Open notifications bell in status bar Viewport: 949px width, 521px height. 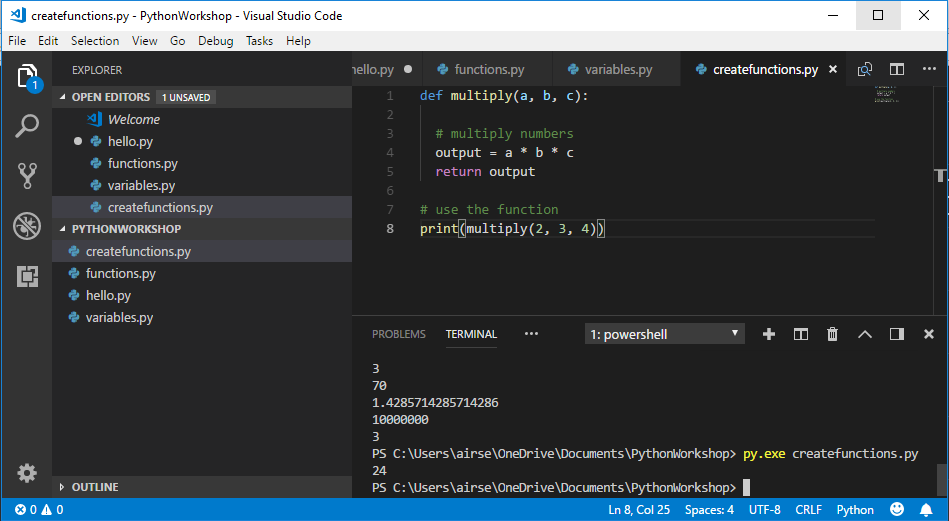pos(927,509)
